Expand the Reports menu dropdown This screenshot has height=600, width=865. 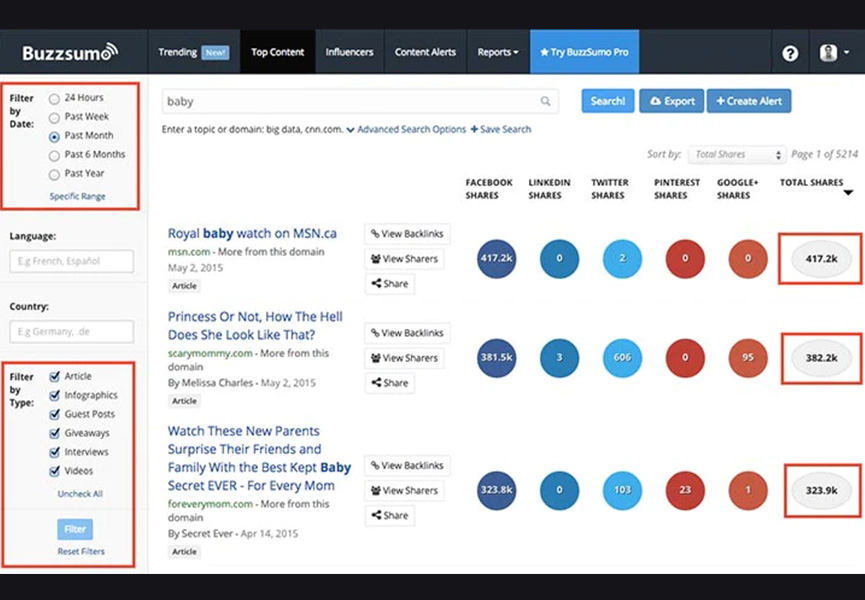point(497,52)
